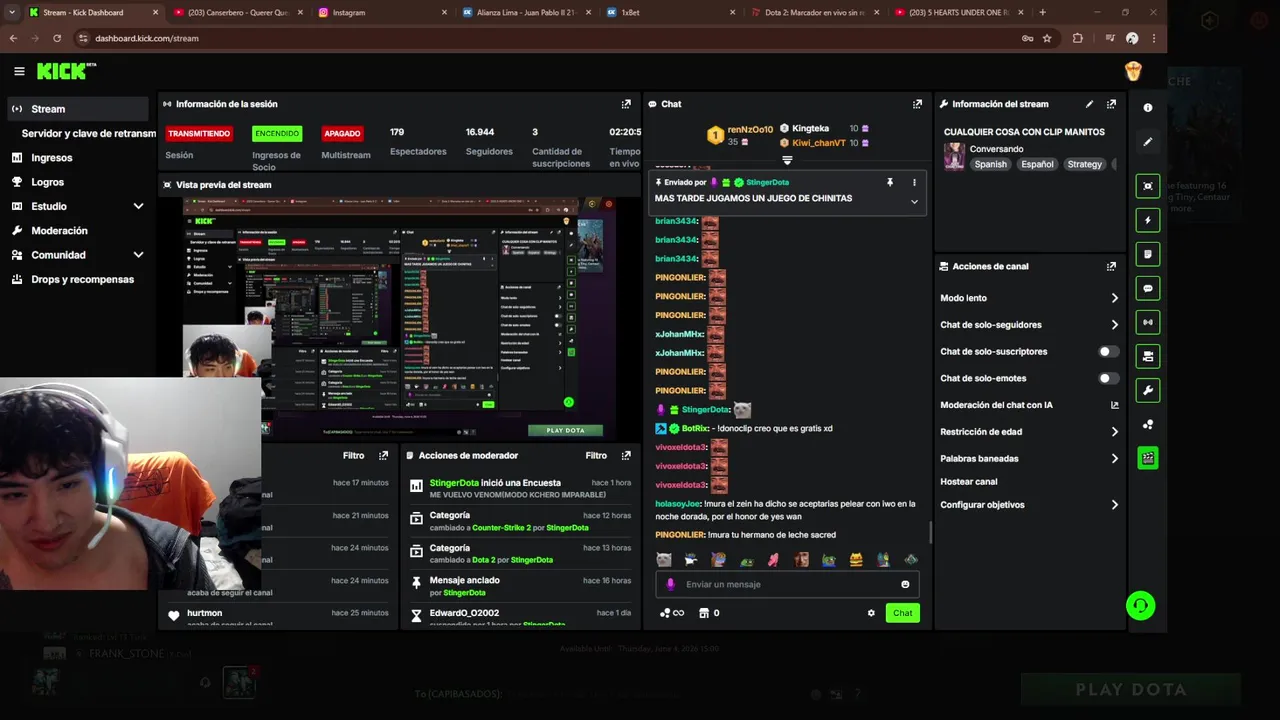Open chat settings gear icon
This screenshot has width=1280, height=720.
pyautogui.click(x=871, y=613)
